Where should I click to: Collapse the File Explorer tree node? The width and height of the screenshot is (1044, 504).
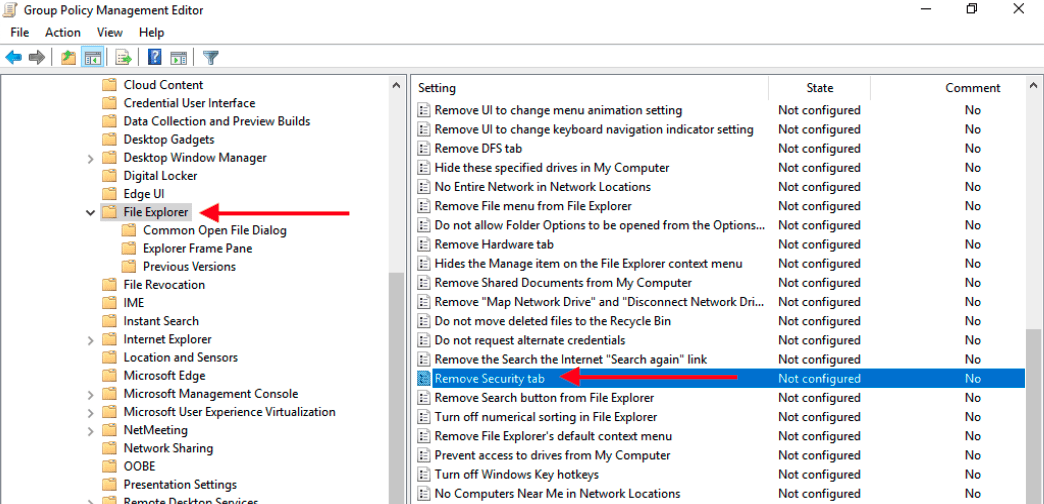pos(91,212)
